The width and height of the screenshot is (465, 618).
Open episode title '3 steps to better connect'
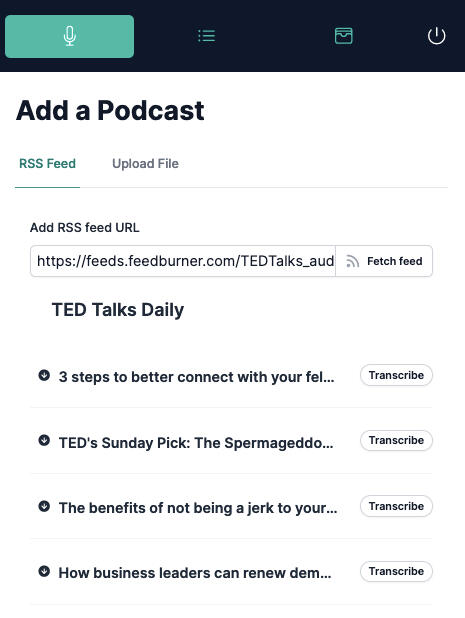point(196,377)
